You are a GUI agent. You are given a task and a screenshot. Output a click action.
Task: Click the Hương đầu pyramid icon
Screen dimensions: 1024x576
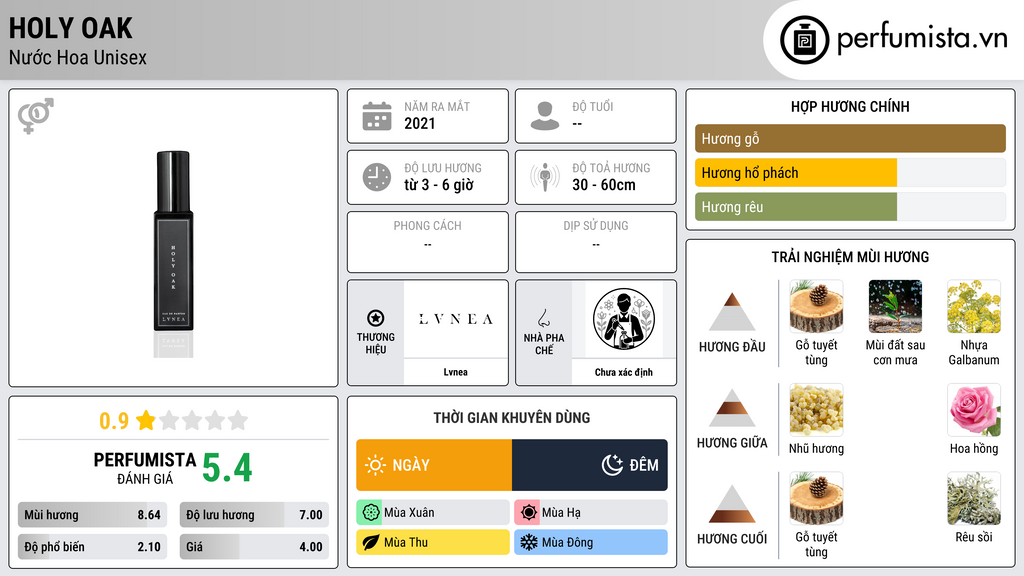pyautogui.click(x=732, y=312)
